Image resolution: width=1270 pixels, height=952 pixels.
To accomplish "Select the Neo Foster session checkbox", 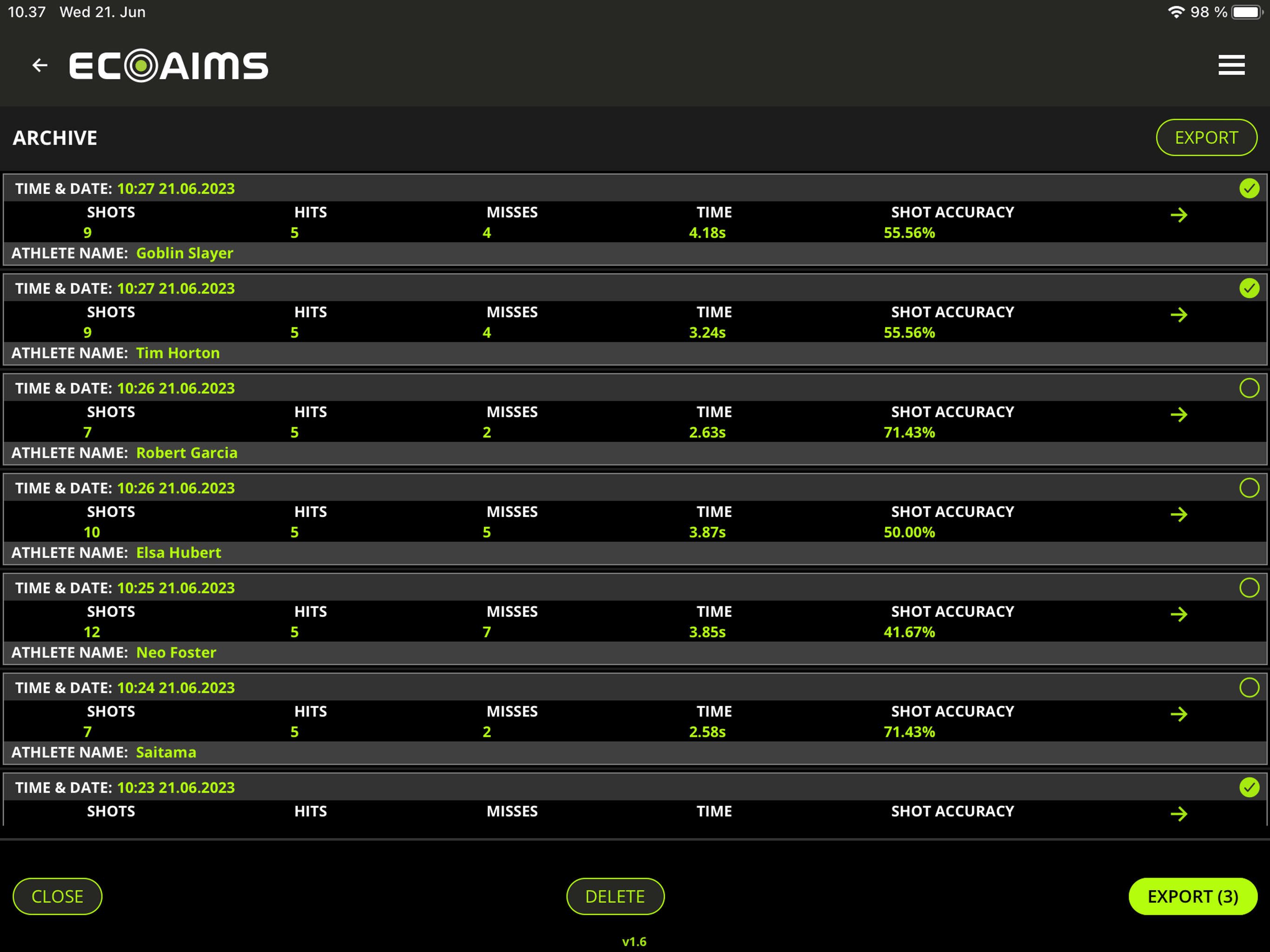I will point(1250,588).
